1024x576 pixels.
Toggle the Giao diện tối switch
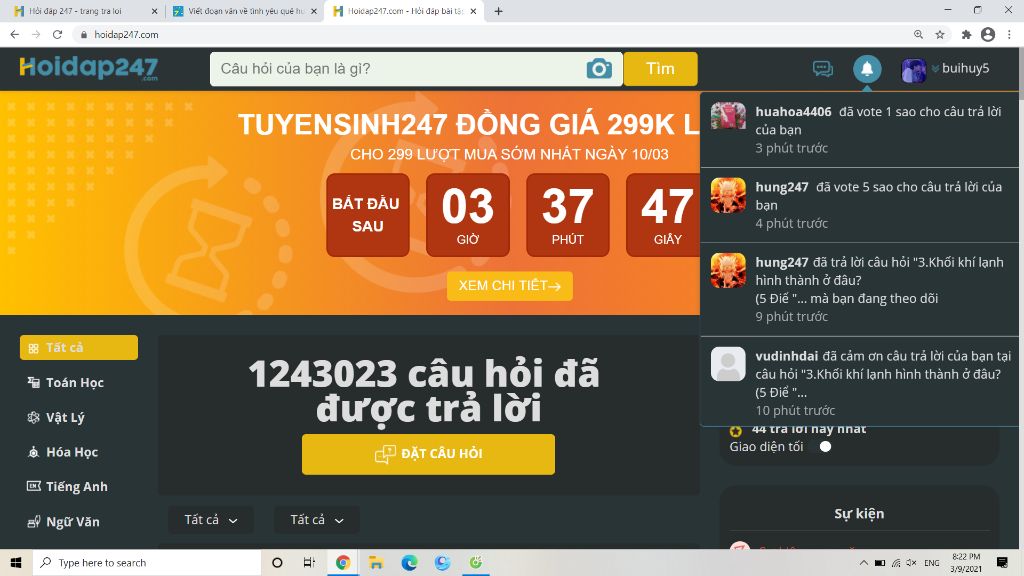tap(825, 447)
